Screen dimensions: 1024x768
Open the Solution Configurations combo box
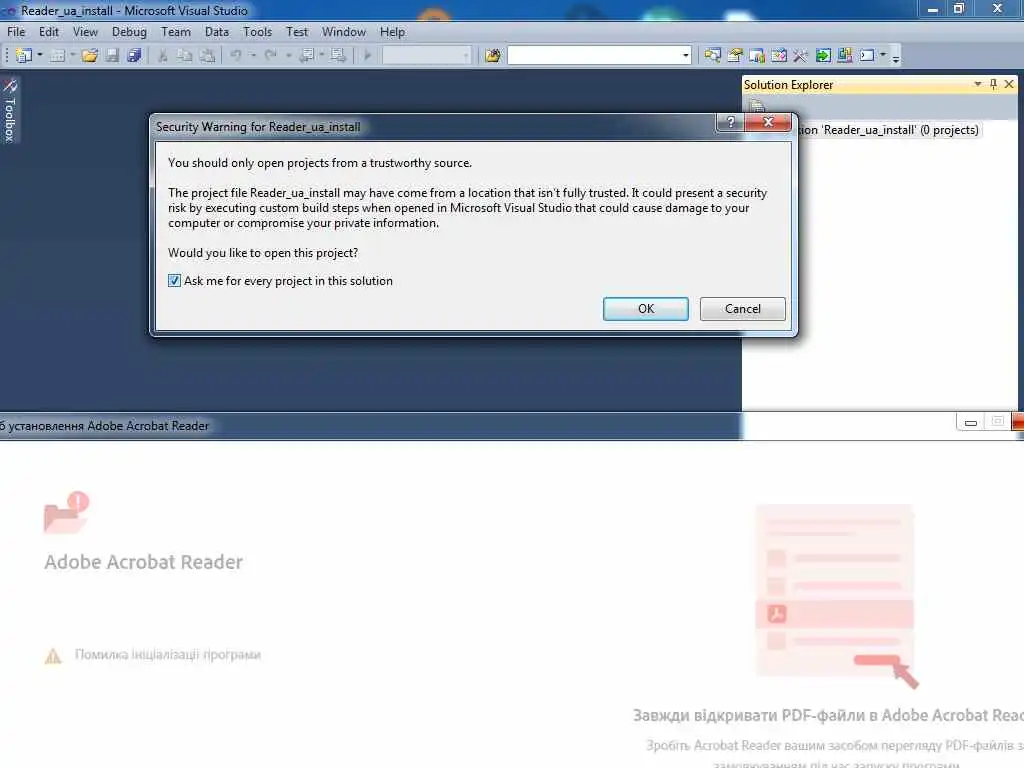click(426, 56)
